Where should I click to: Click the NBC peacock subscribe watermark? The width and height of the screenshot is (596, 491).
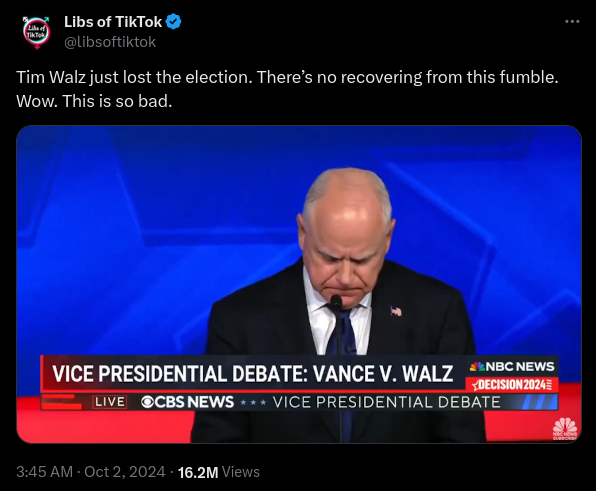click(x=565, y=429)
